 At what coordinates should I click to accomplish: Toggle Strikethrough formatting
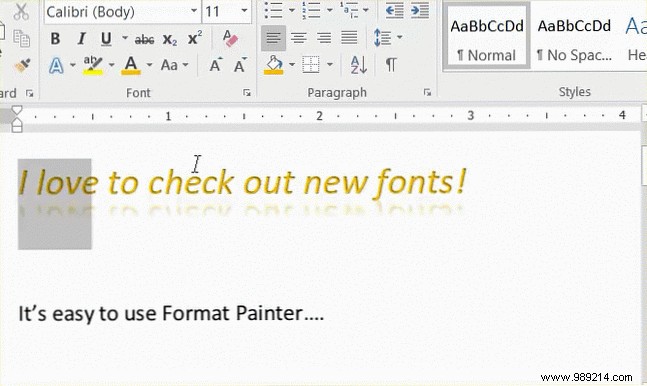point(144,40)
